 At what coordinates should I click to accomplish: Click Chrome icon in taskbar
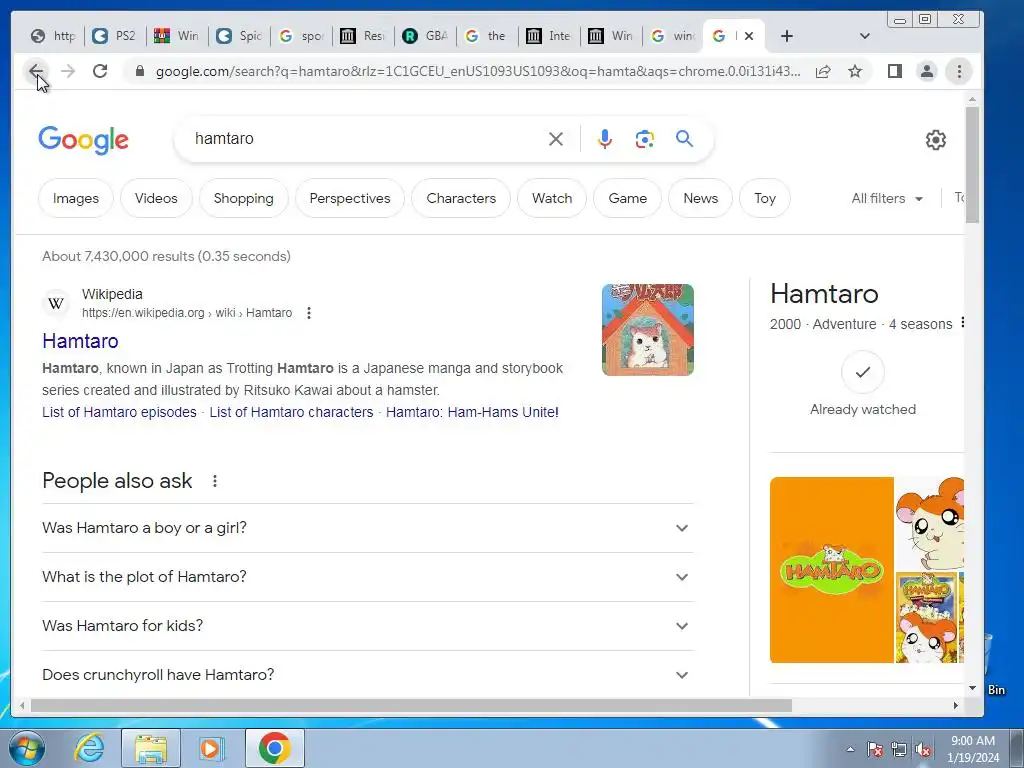pos(274,748)
